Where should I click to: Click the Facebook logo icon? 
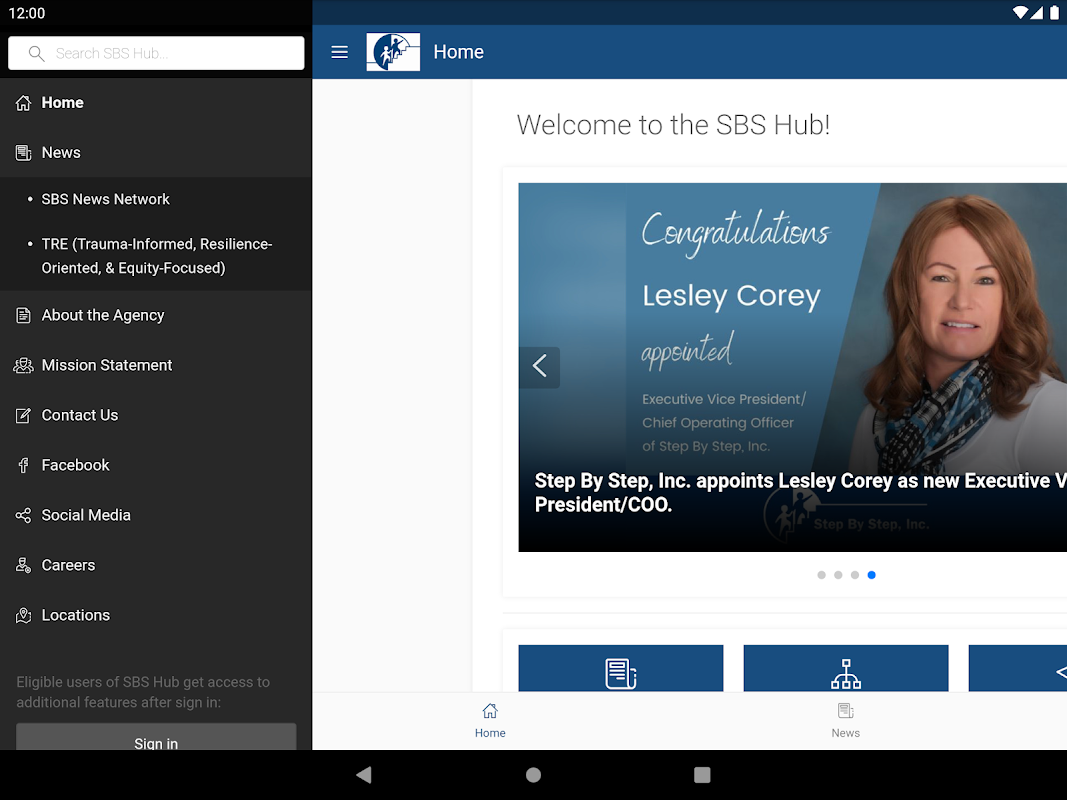point(23,465)
